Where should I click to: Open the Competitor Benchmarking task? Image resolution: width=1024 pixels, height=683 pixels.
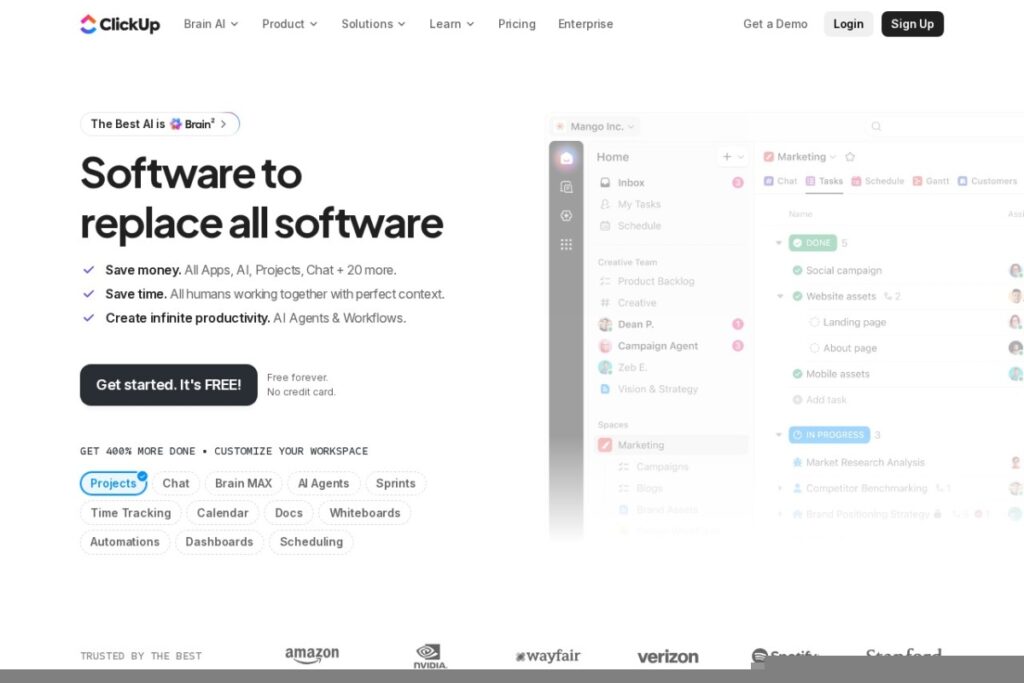[867, 488]
